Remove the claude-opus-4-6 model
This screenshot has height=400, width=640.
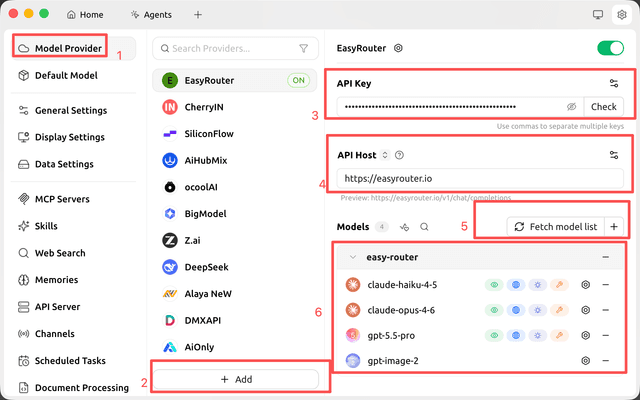coord(606,310)
